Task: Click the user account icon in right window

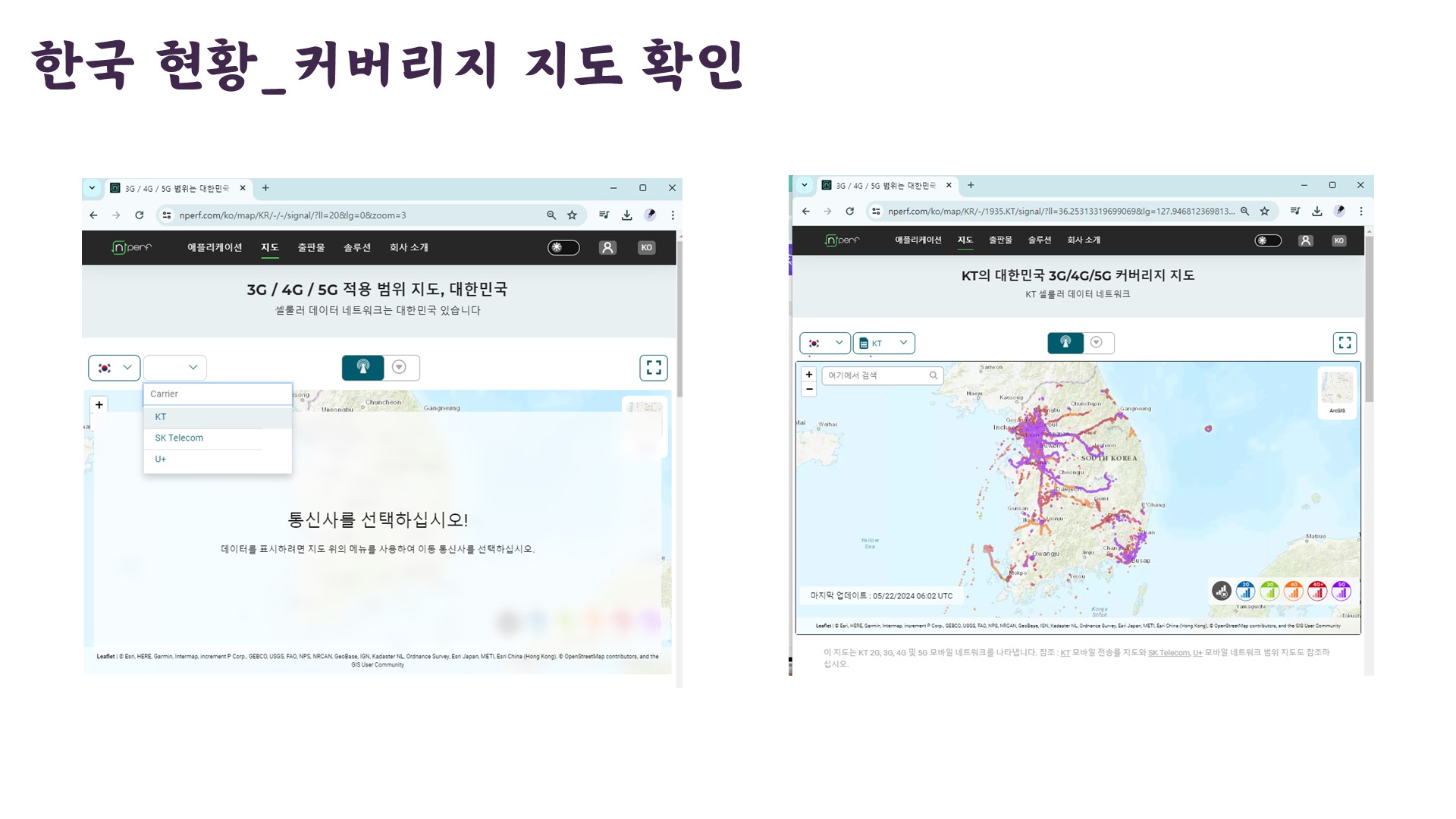Action: pos(1305,240)
